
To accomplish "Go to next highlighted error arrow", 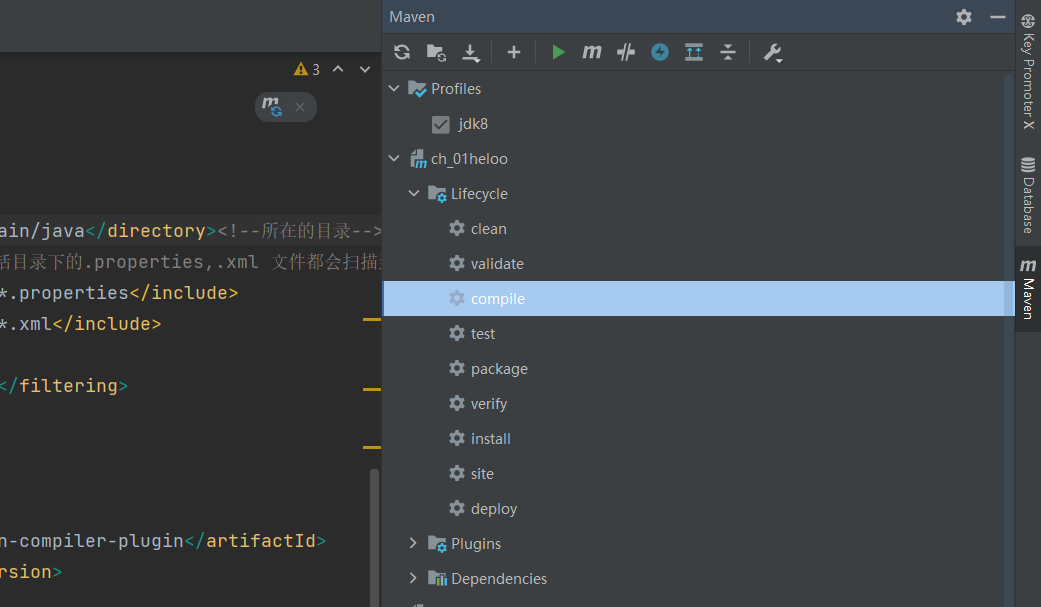I will tap(364, 69).
